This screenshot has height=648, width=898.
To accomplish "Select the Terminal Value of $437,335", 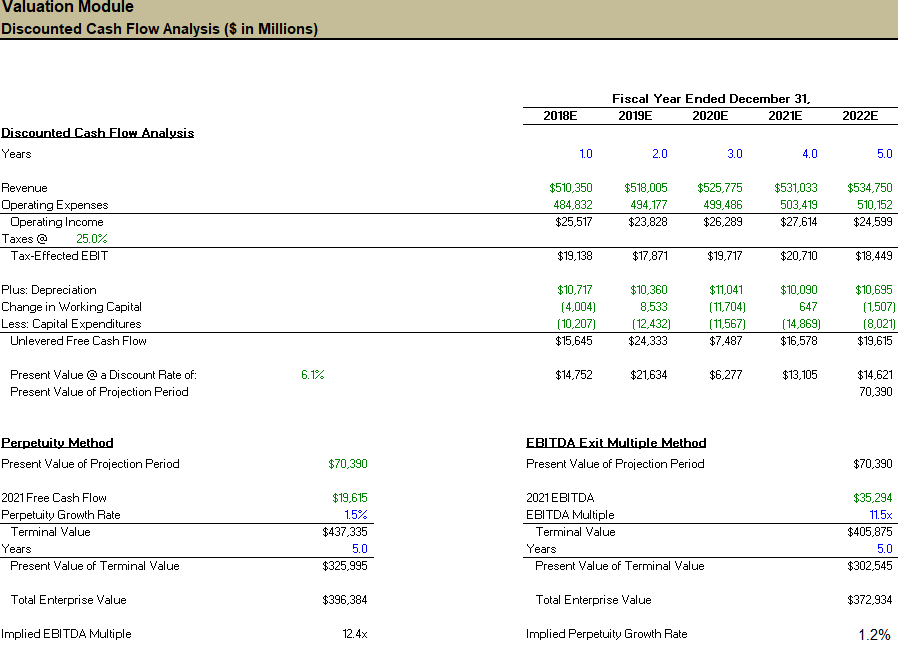I will [346, 531].
